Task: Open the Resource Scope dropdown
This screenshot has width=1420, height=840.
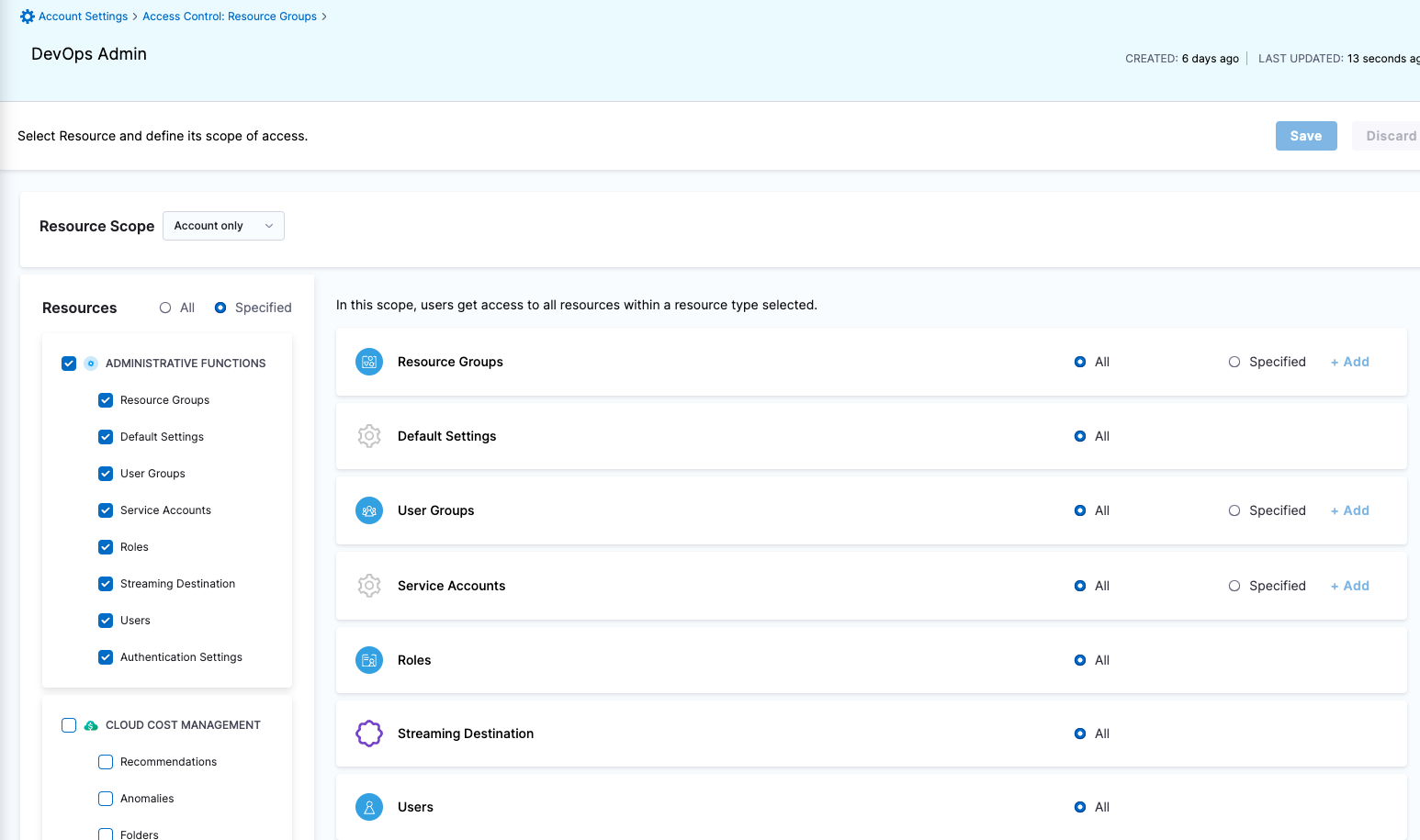Action: click(223, 225)
